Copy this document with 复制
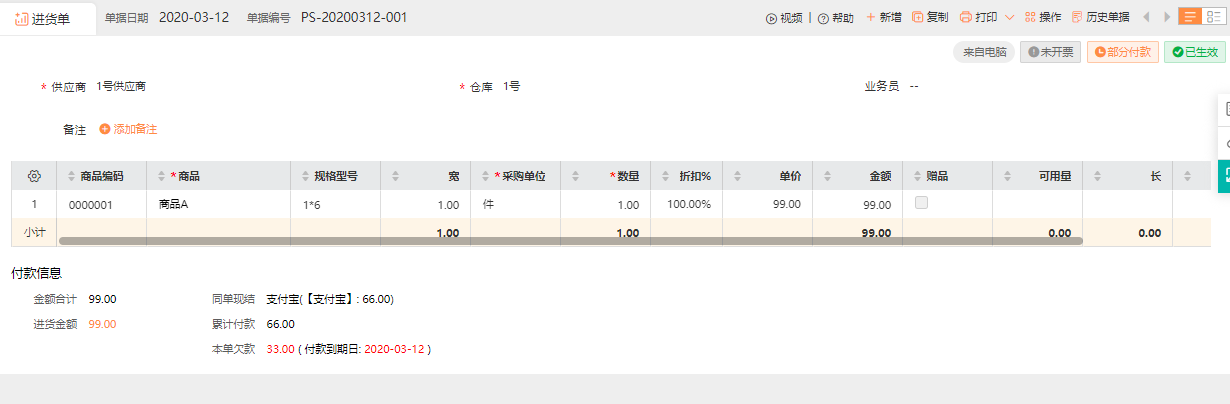Image resolution: width=1230 pixels, height=404 pixels. click(930, 17)
